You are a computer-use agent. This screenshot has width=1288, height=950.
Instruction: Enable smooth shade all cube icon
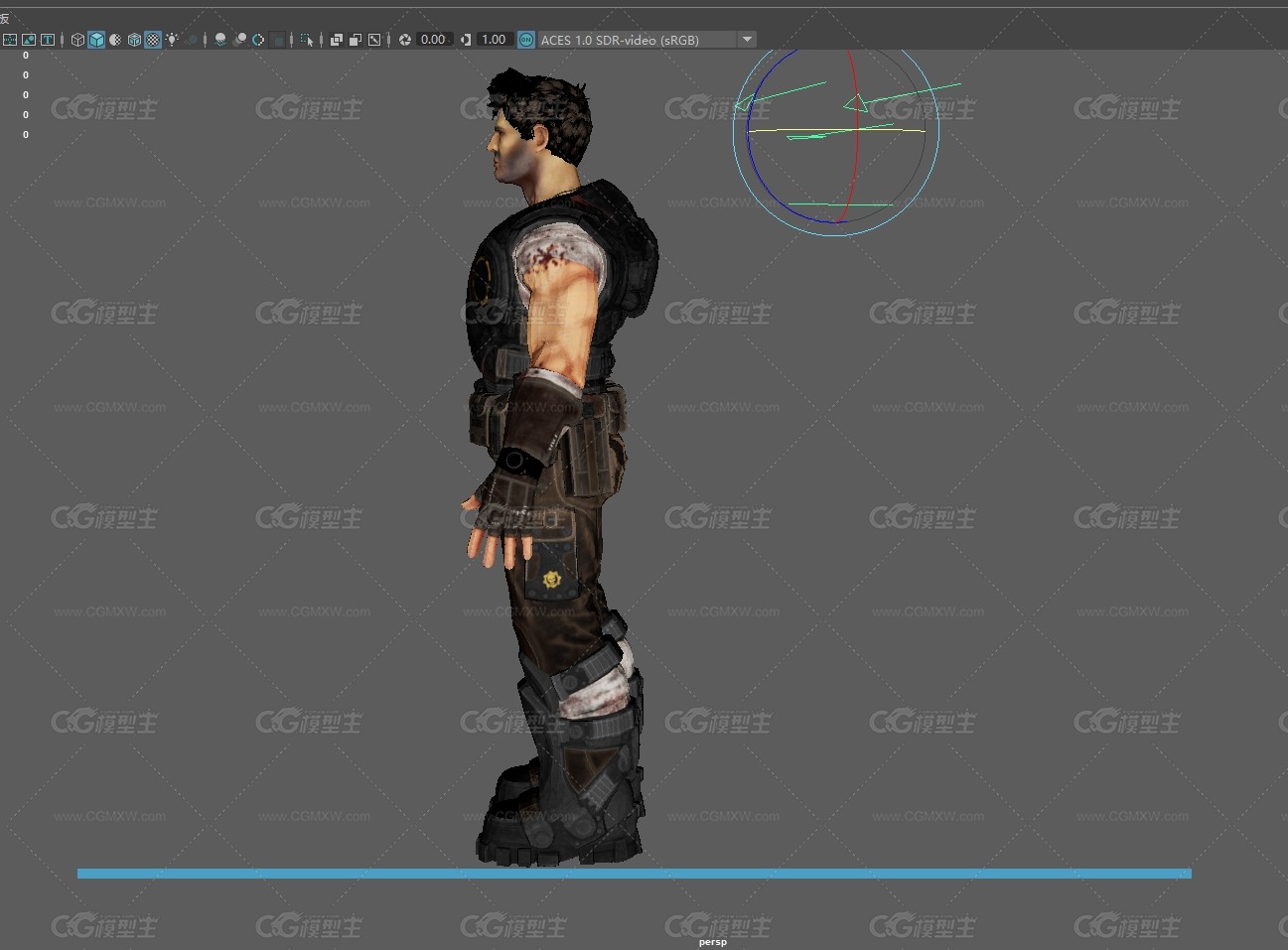(x=96, y=40)
